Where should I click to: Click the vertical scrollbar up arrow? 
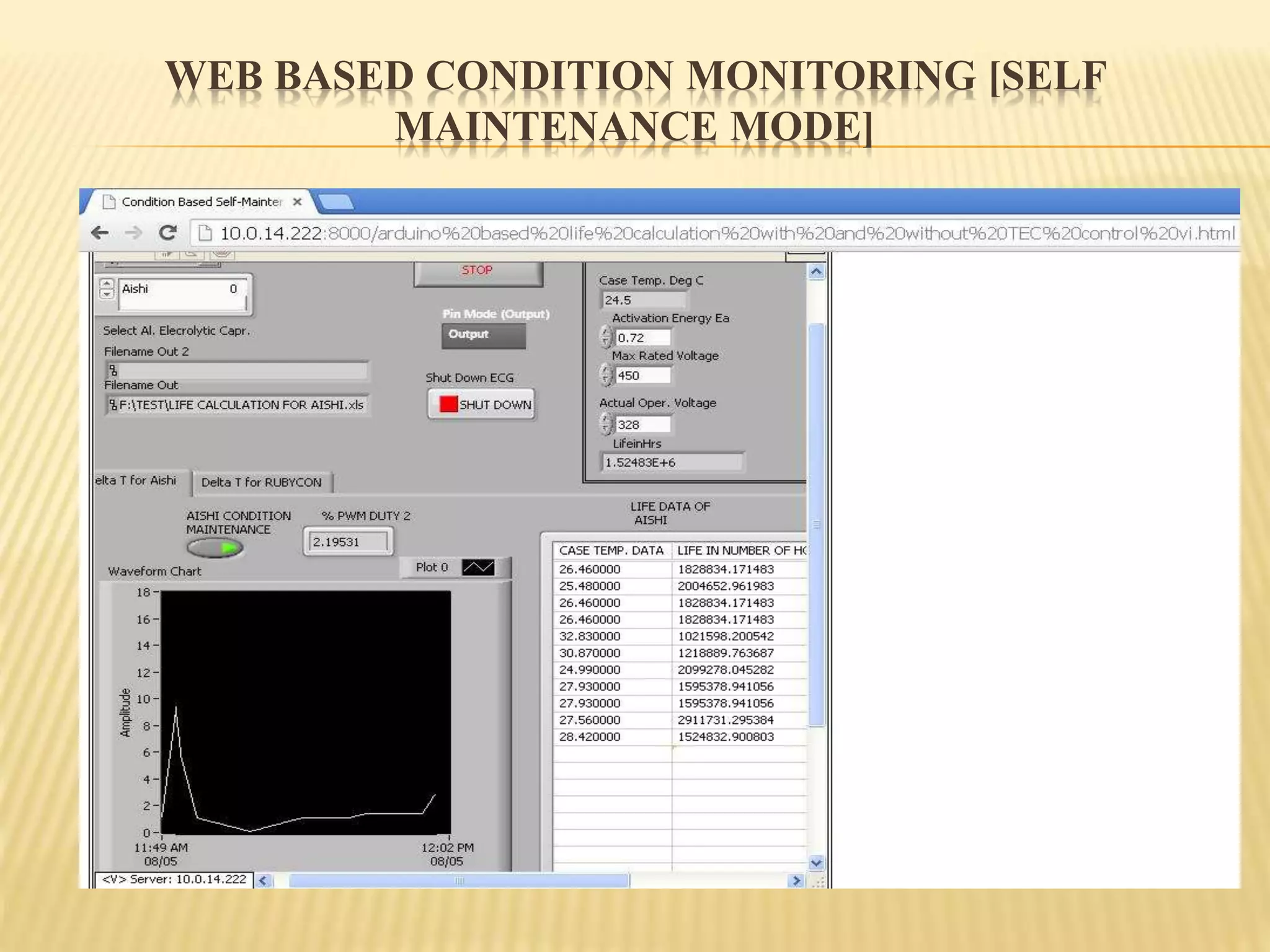pyautogui.click(x=817, y=271)
